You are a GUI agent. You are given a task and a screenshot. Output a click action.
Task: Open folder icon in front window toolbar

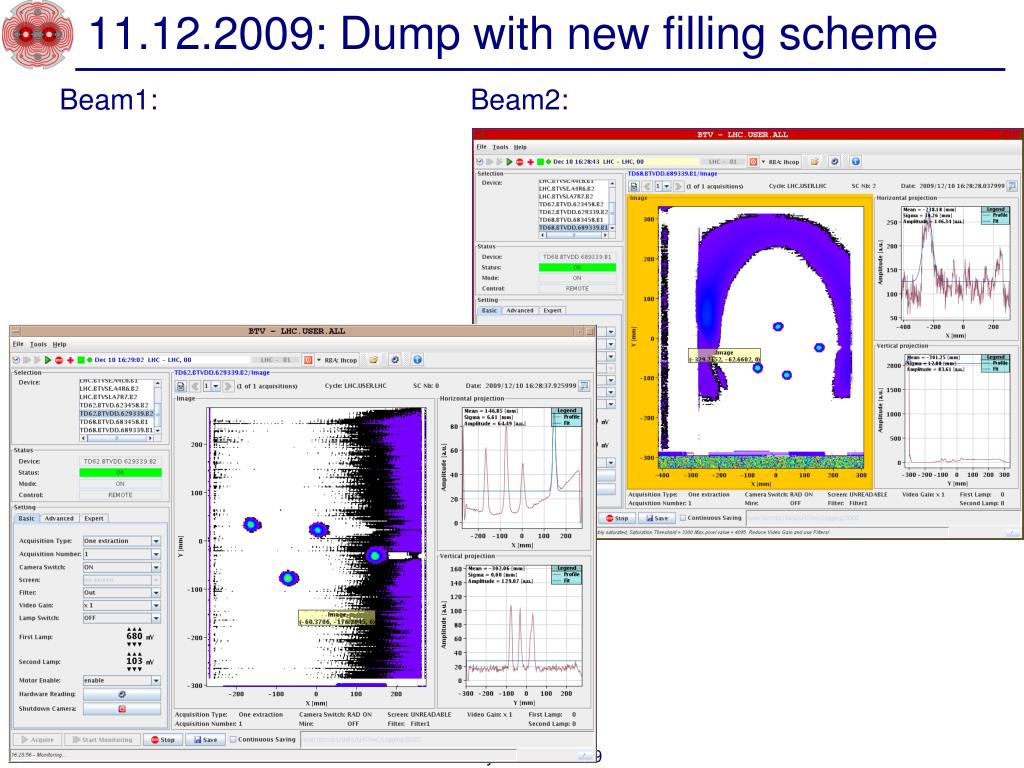(x=374, y=360)
